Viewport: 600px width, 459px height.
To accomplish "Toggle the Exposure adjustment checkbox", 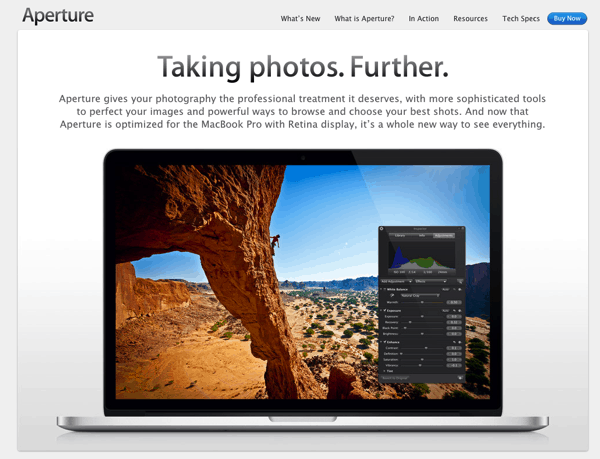I will pos(383,311).
